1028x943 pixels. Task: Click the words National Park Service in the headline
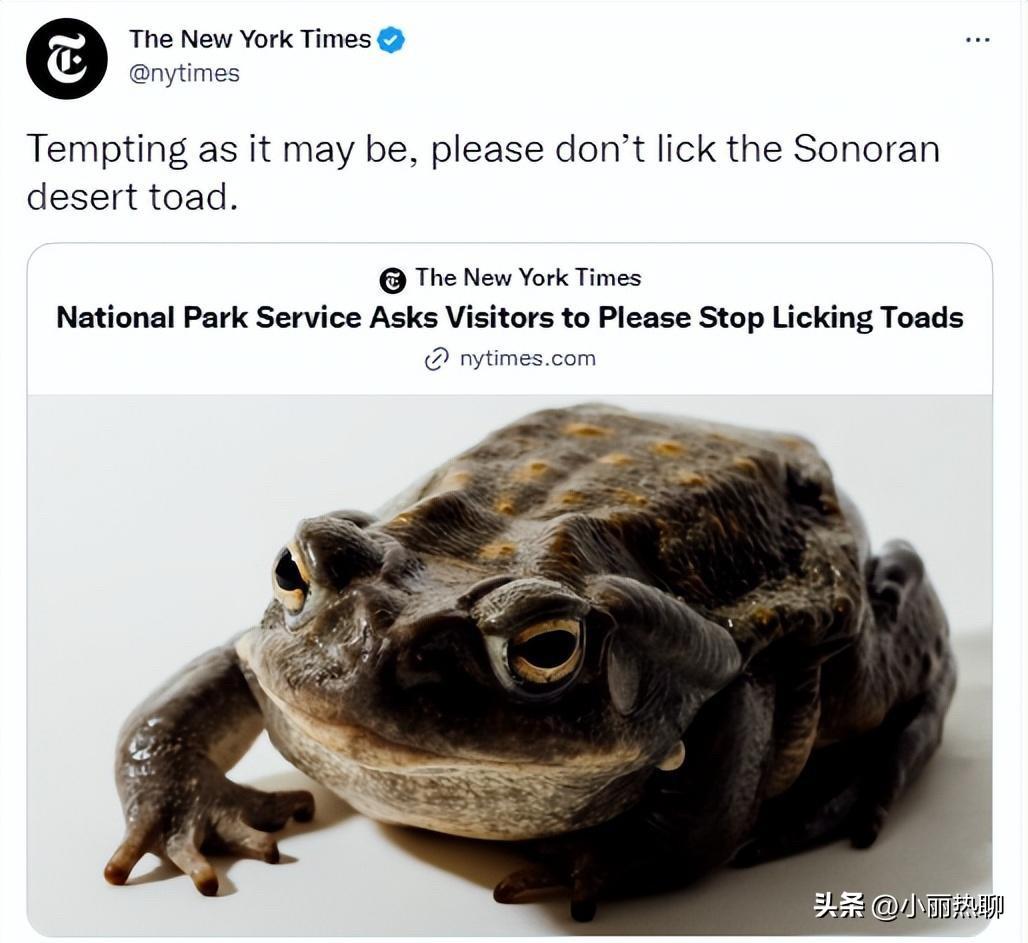click(208, 318)
